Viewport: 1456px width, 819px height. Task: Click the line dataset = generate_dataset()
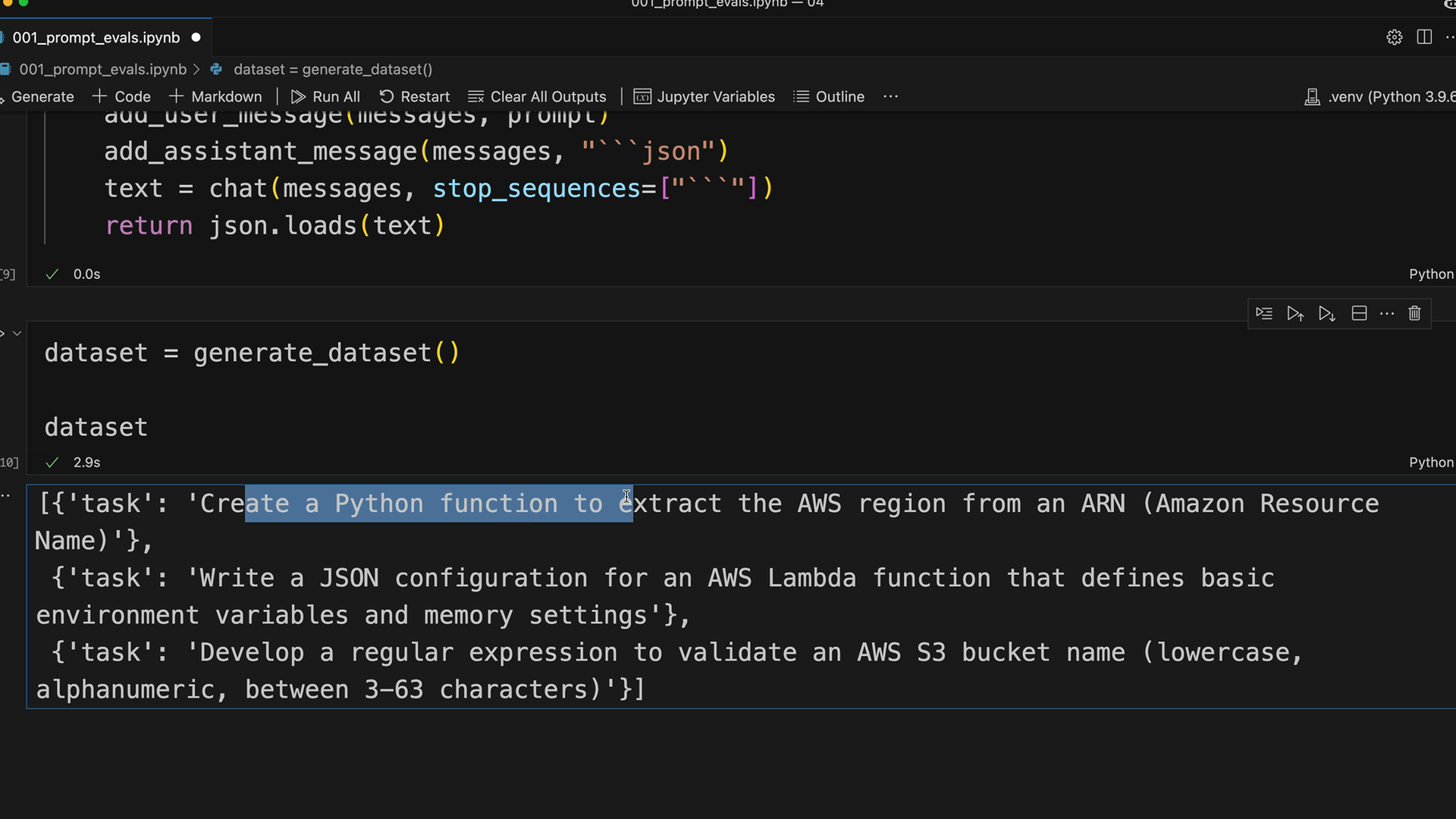(x=252, y=353)
